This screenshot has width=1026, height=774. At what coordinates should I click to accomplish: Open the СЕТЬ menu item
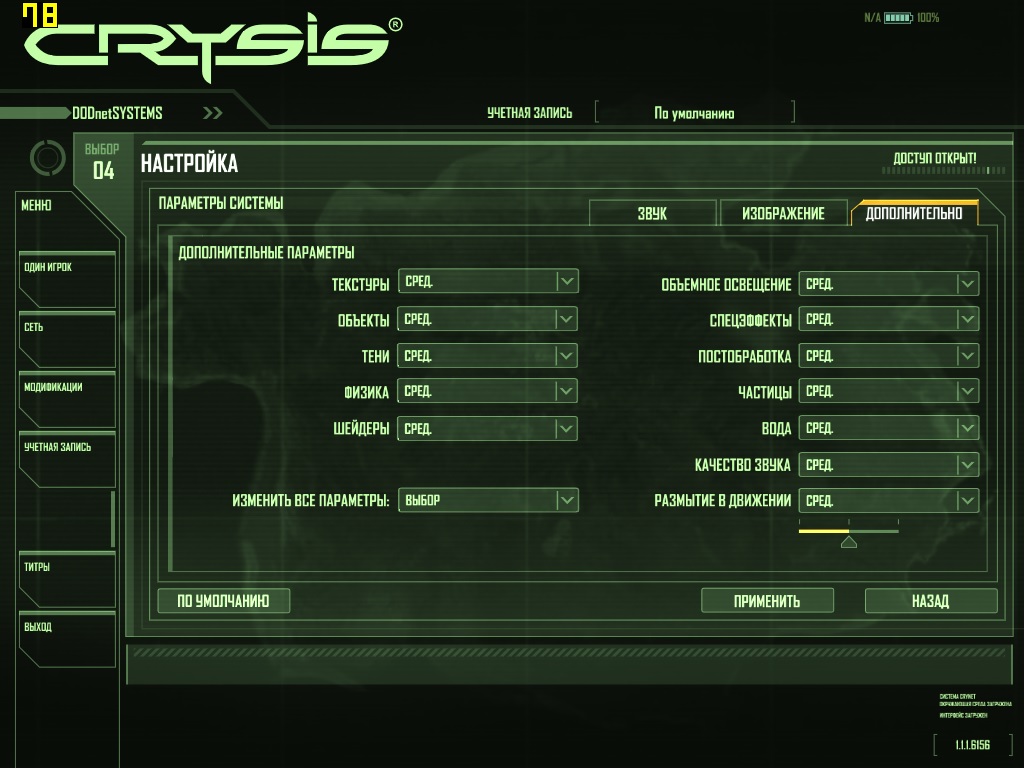point(67,340)
